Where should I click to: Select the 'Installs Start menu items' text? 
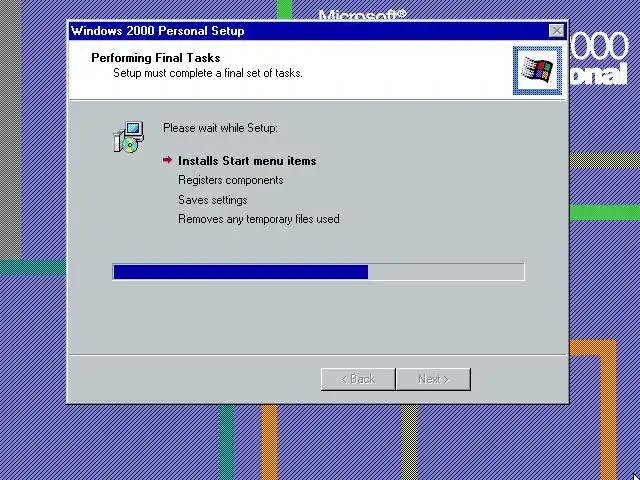pyautogui.click(x=247, y=161)
